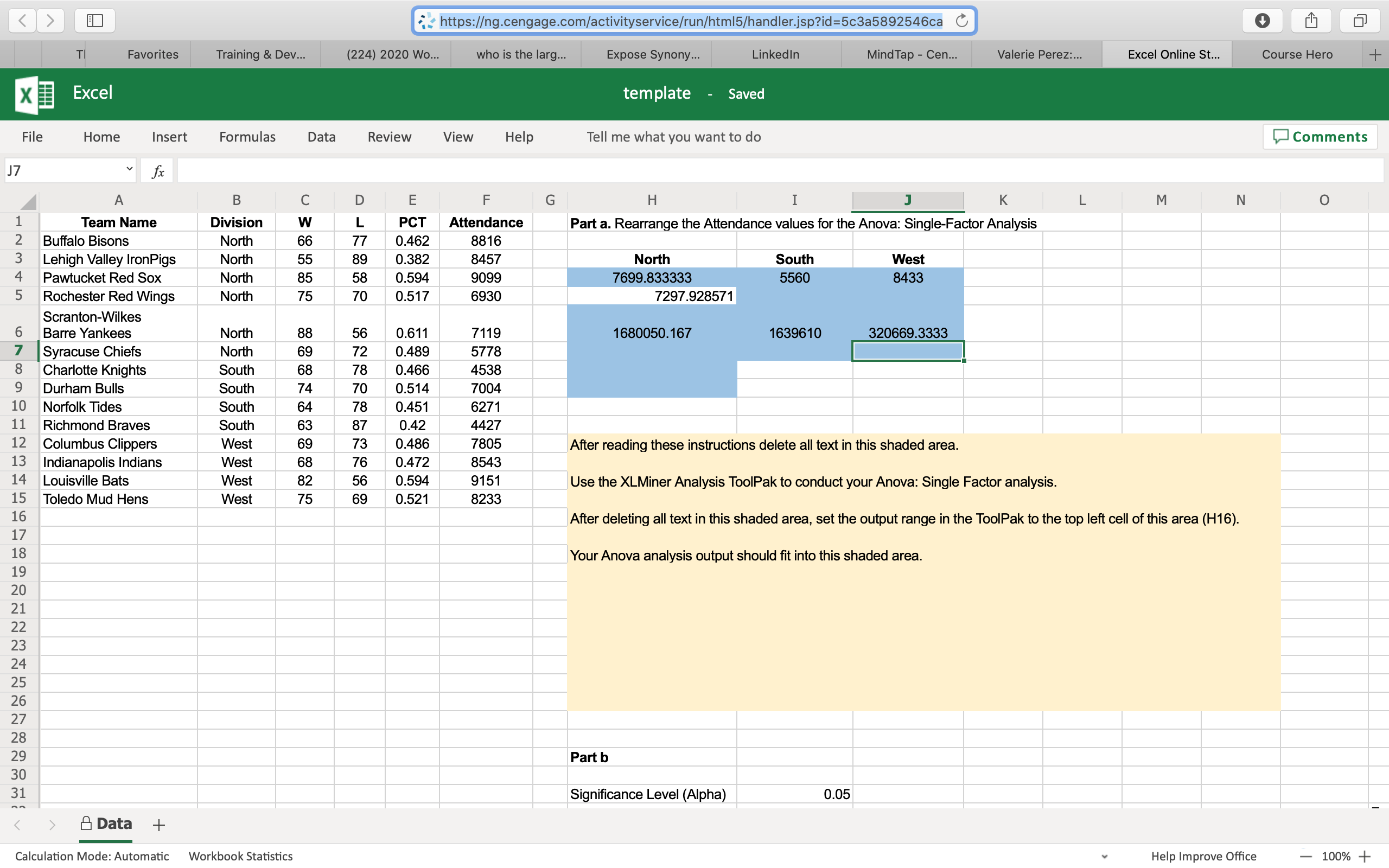Expand the status bar dropdown chevron
The height and width of the screenshot is (868, 1389).
tap(1104, 857)
